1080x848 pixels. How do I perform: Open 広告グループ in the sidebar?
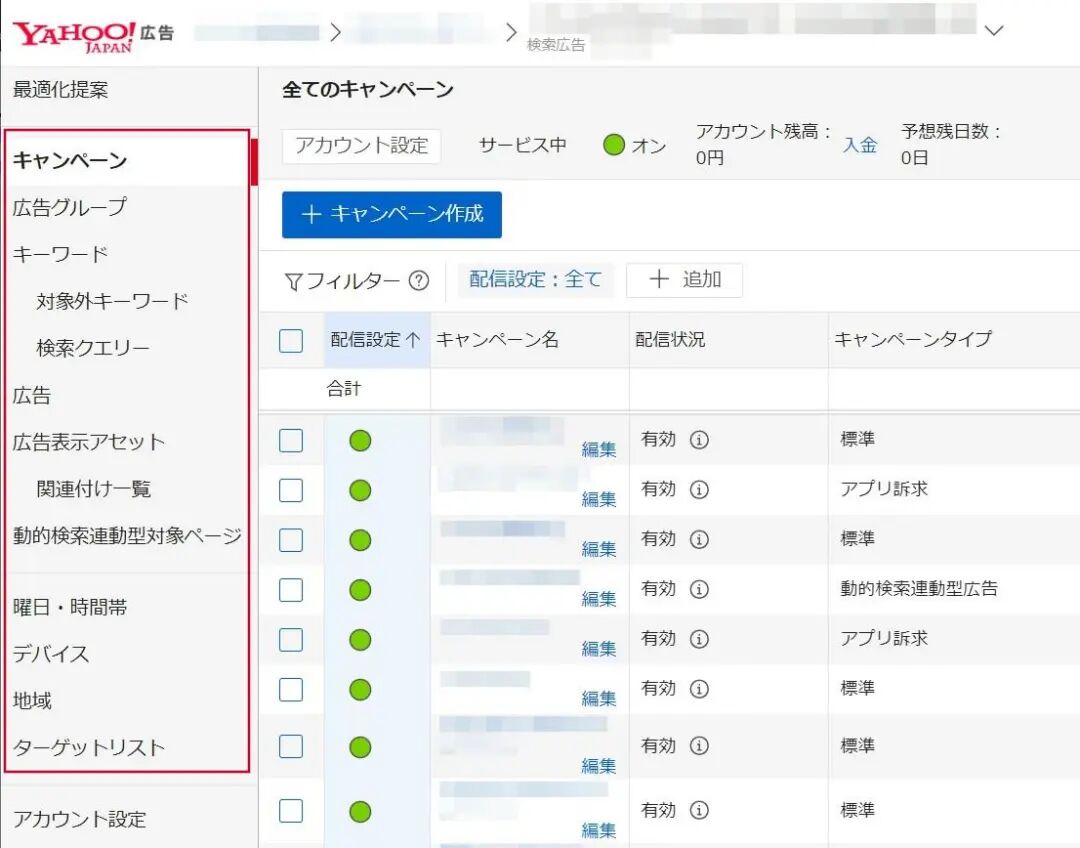[x=70, y=207]
